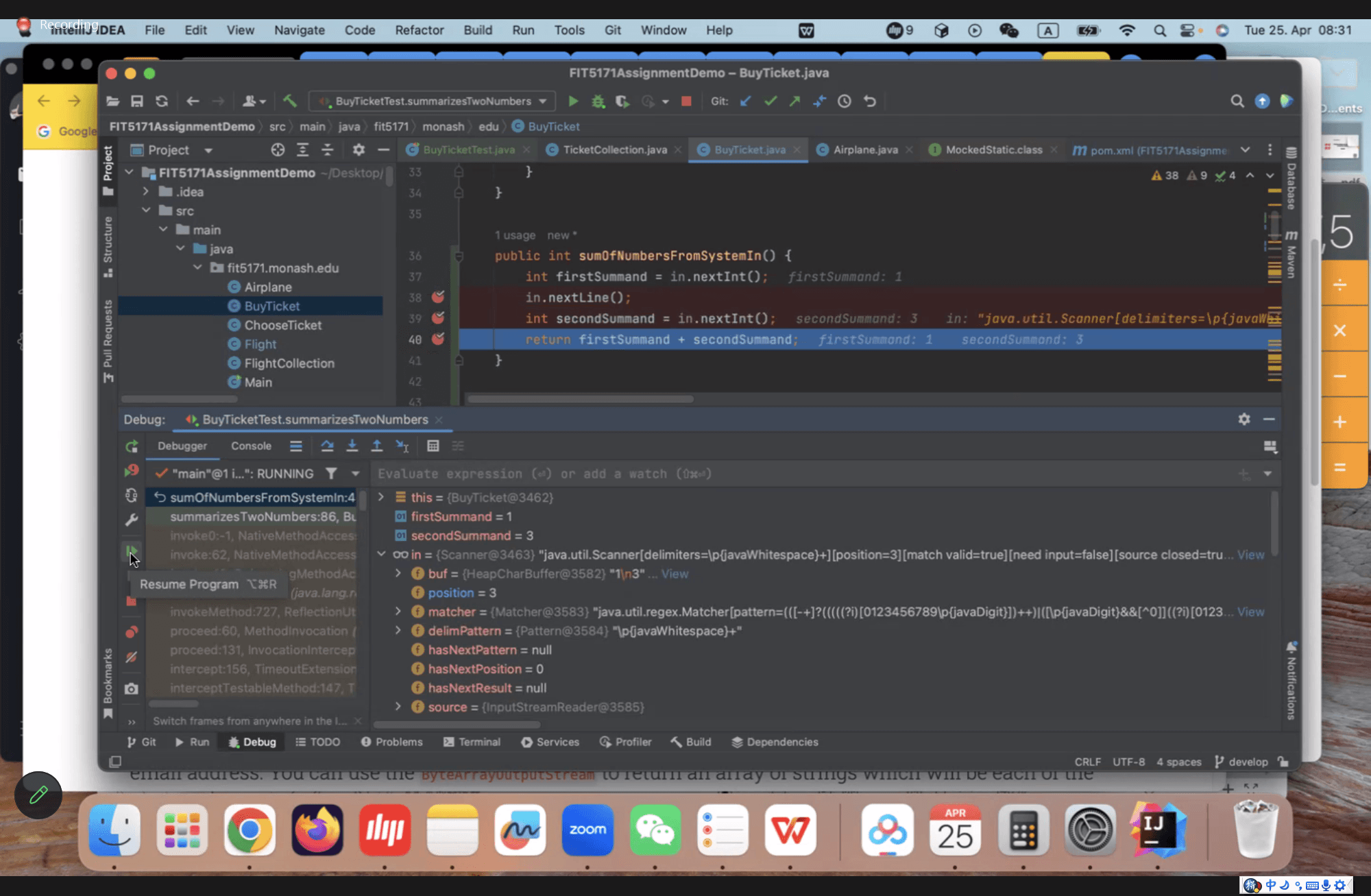This screenshot has width=1371, height=896.
Task: Open the Terminal tool window
Action: pyautogui.click(x=472, y=742)
